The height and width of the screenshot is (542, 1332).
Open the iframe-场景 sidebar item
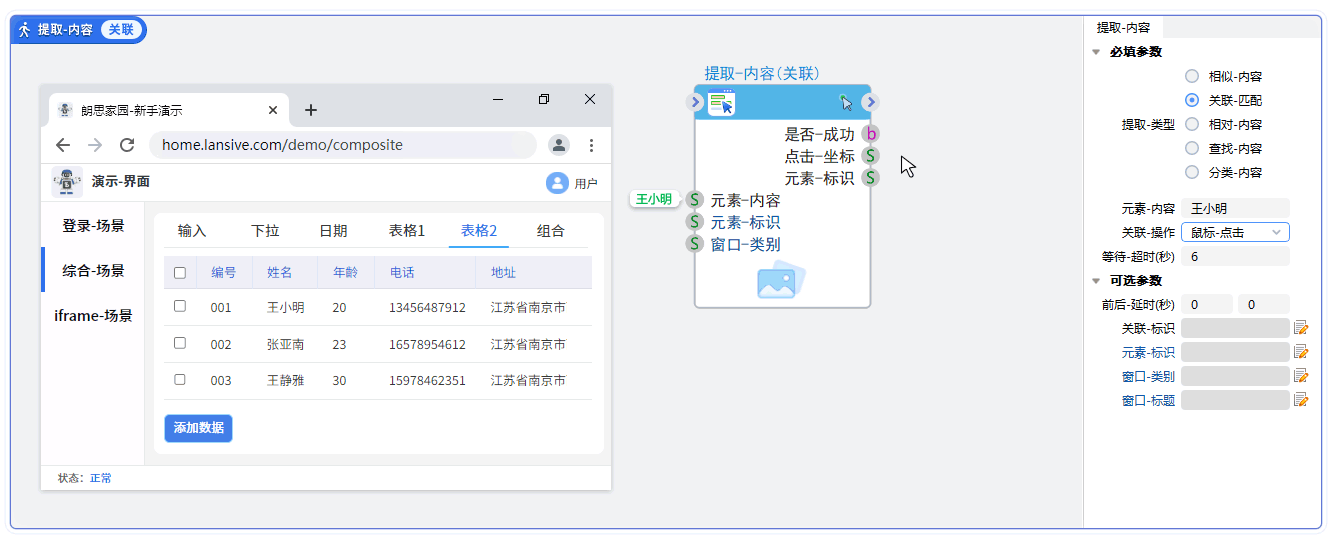pos(93,315)
